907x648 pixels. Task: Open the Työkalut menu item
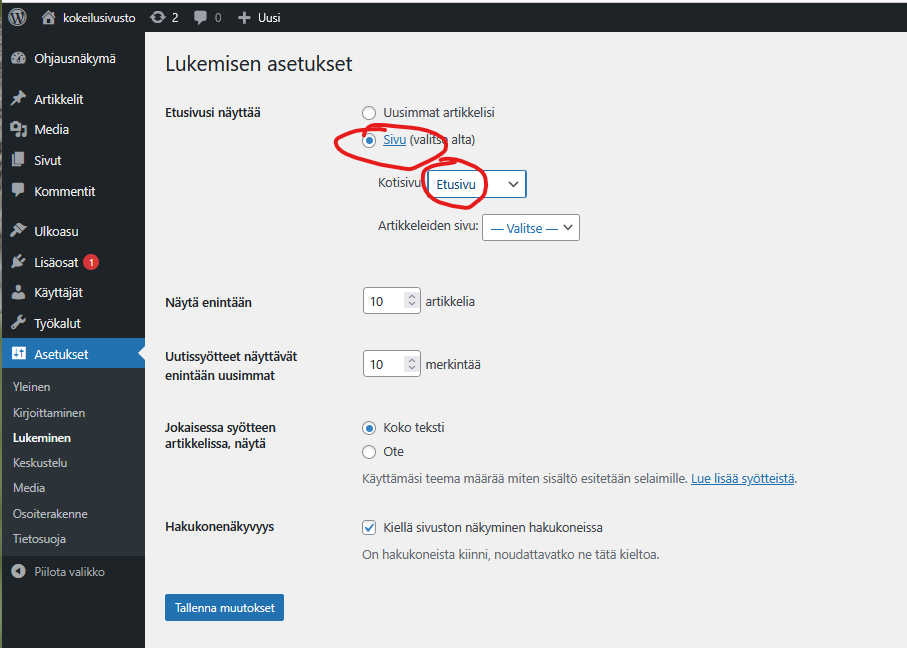pyautogui.click(x=73, y=323)
